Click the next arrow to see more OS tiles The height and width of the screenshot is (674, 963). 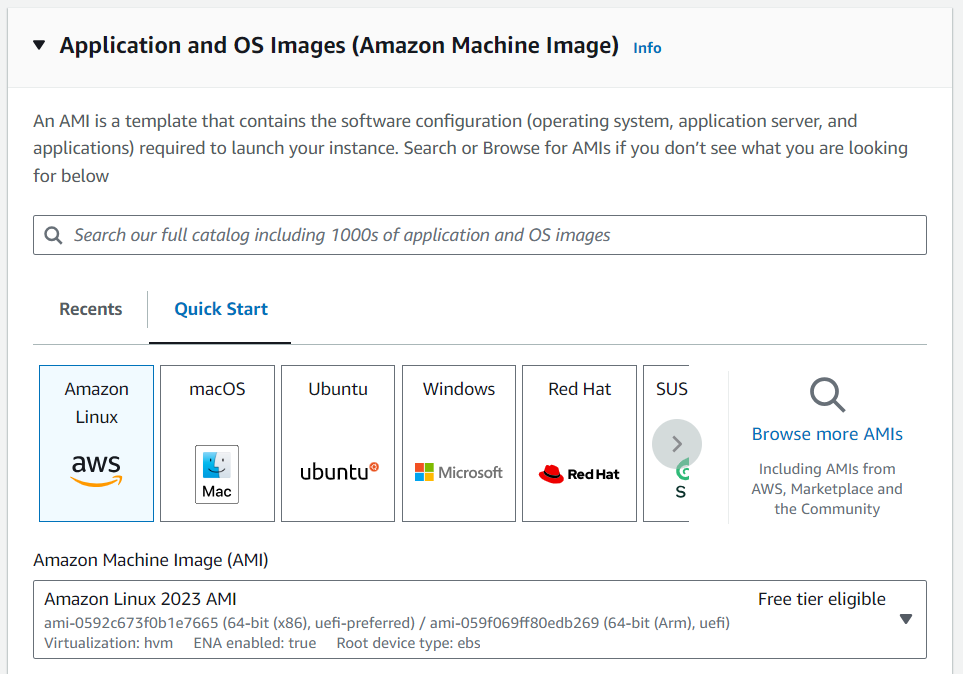pos(677,444)
